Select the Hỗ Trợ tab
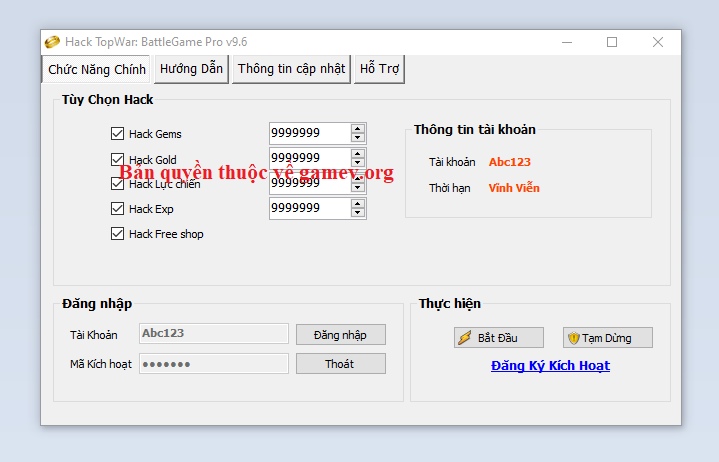The image size is (719, 462). (380, 69)
